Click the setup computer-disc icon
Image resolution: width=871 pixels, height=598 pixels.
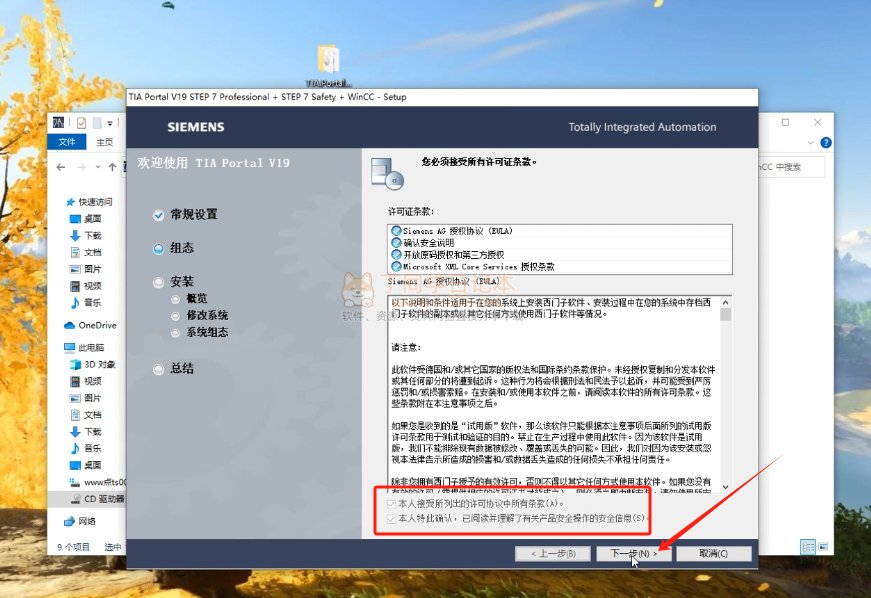(387, 174)
